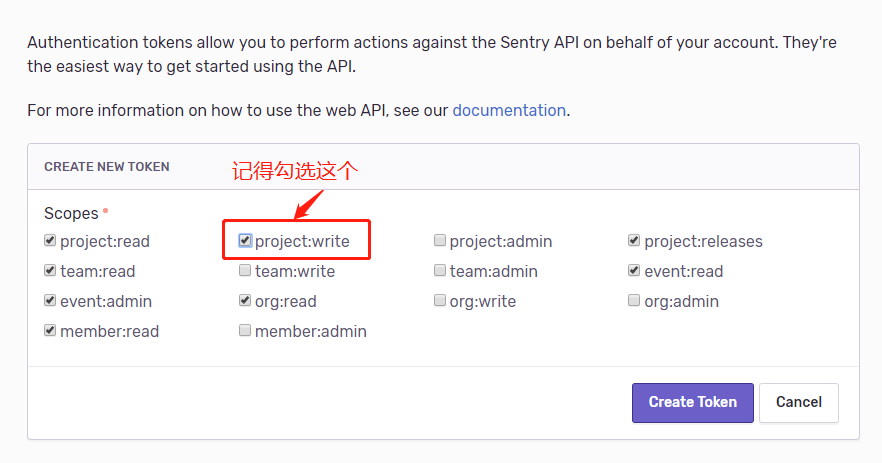Toggle the project:write scope checkbox
The image size is (882, 463).
point(245,241)
